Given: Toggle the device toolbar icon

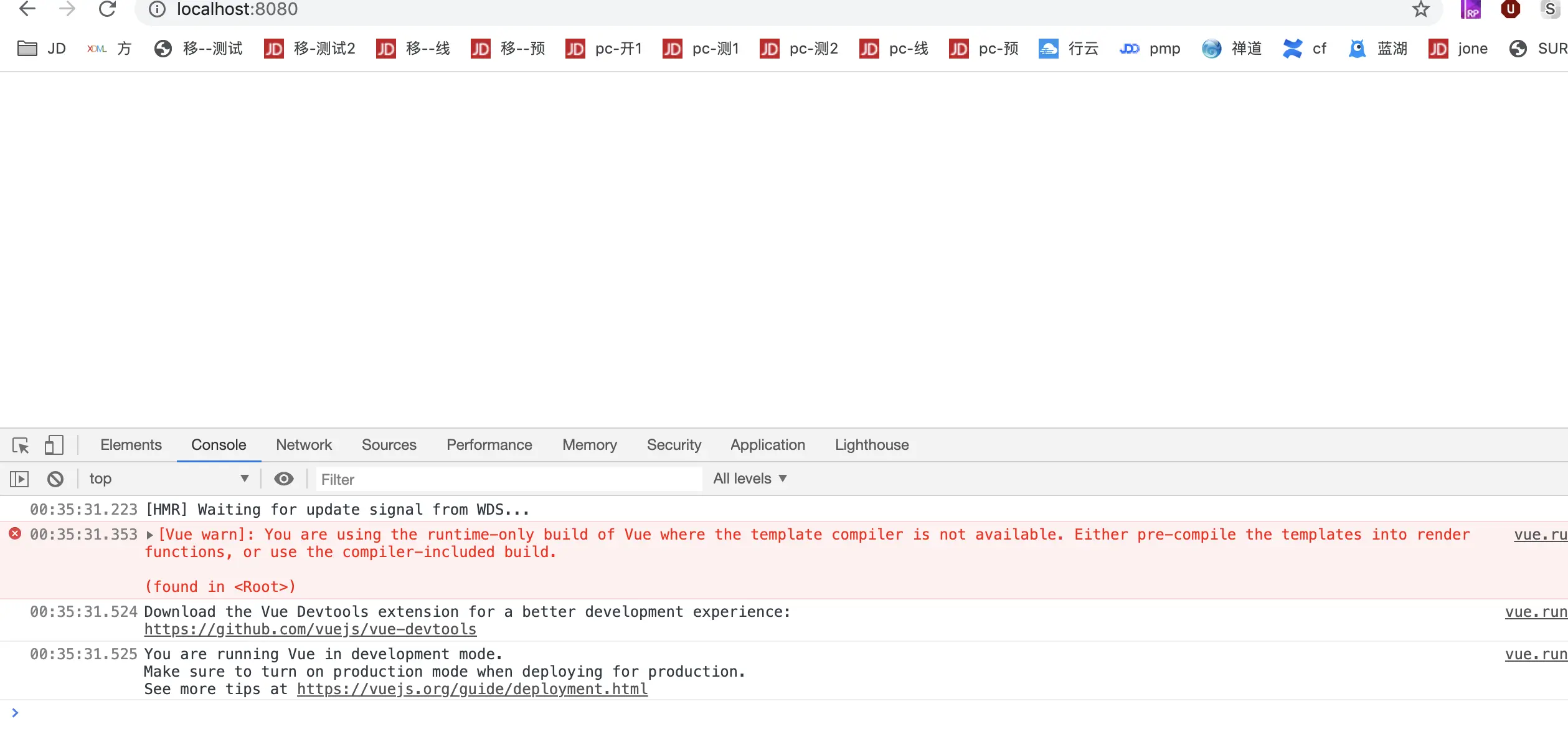Looking at the screenshot, I should tap(54, 445).
